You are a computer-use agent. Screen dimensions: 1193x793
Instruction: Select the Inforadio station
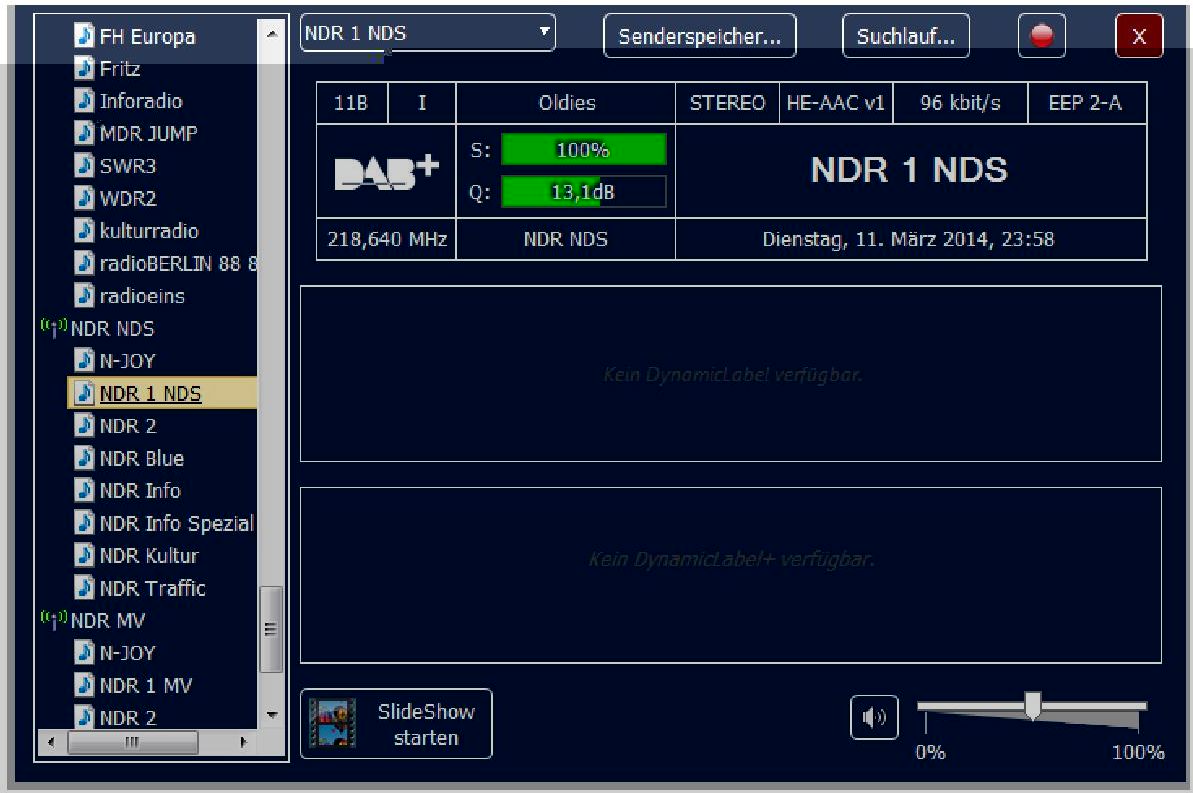140,101
